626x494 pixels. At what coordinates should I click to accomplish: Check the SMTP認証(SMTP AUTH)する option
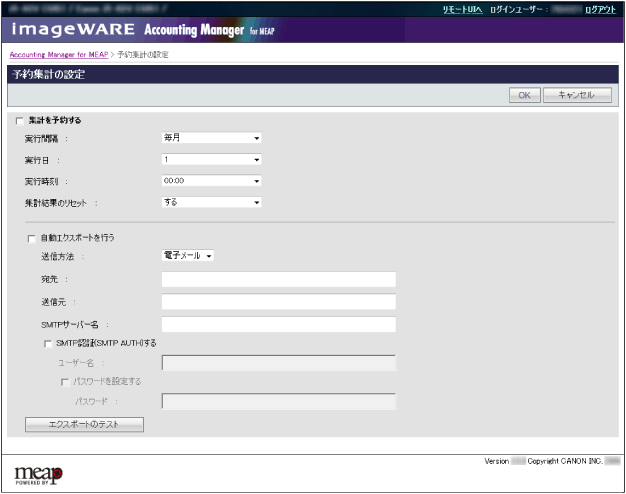[x=47, y=343]
